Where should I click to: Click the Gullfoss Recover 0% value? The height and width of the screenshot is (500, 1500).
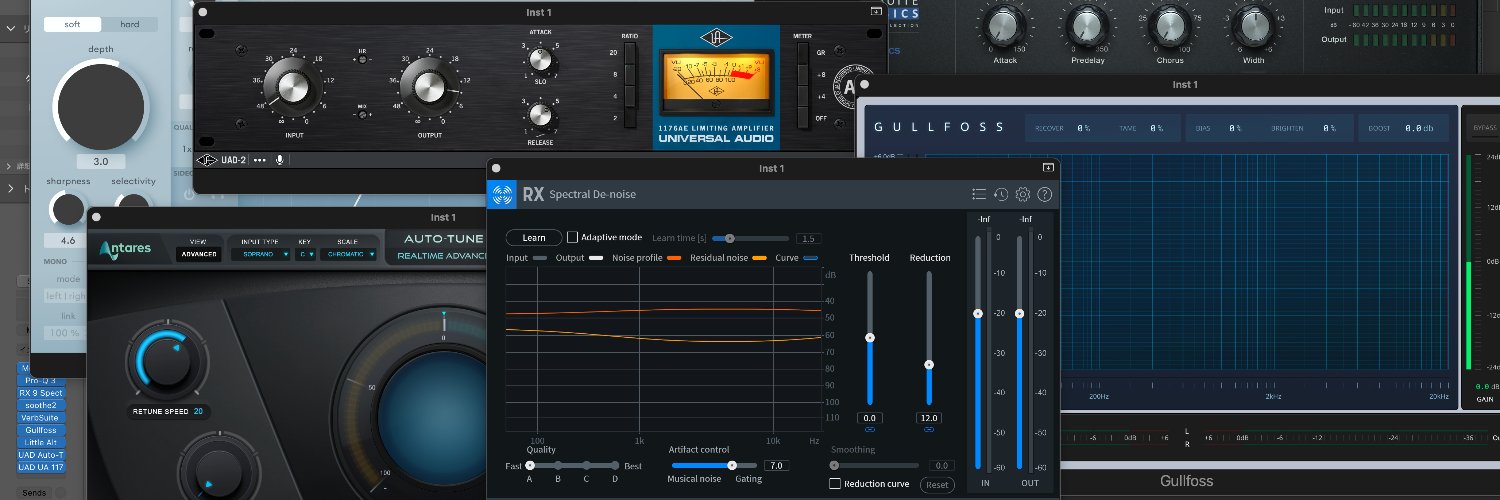click(x=1083, y=128)
